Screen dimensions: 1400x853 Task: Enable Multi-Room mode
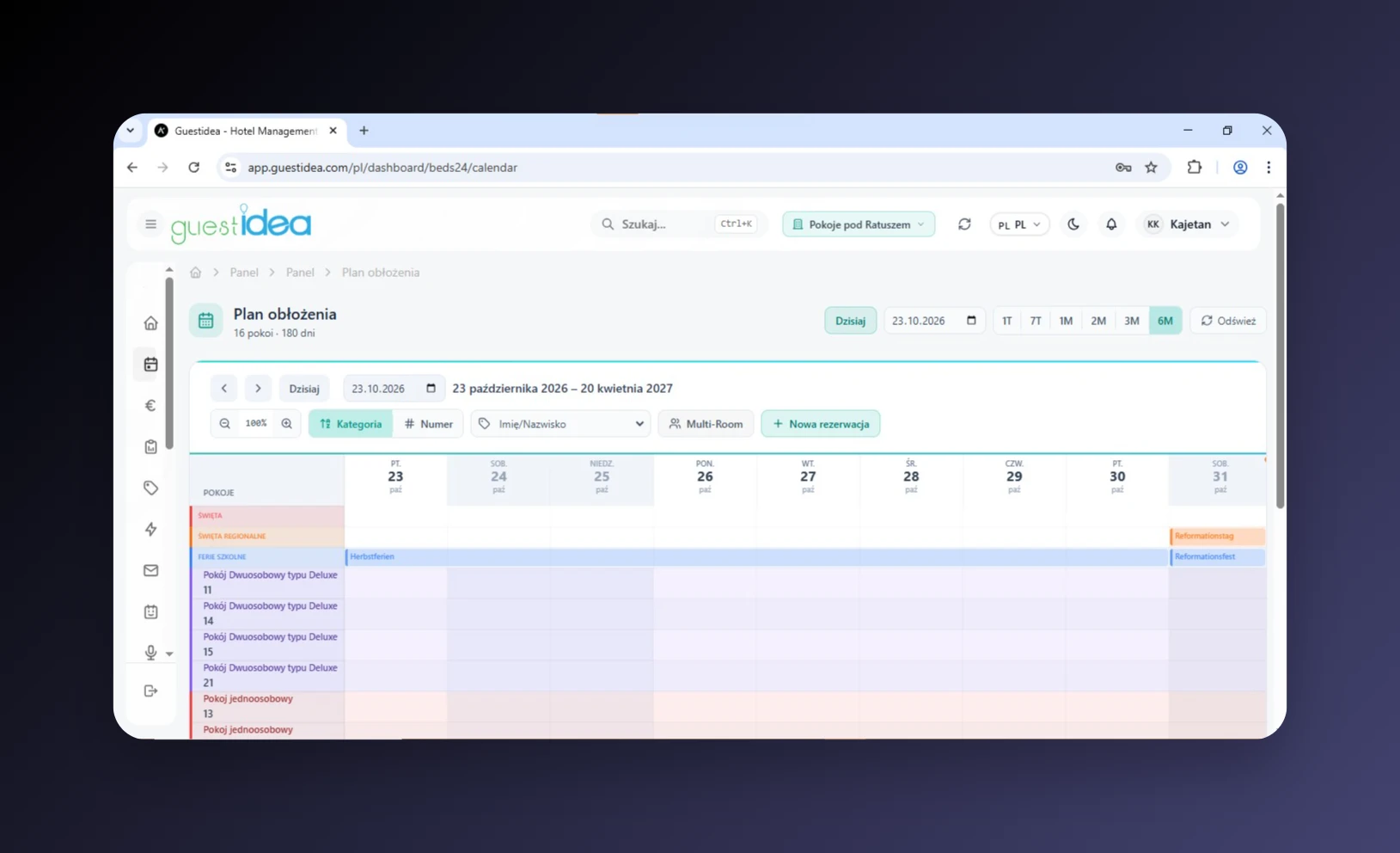click(706, 424)
